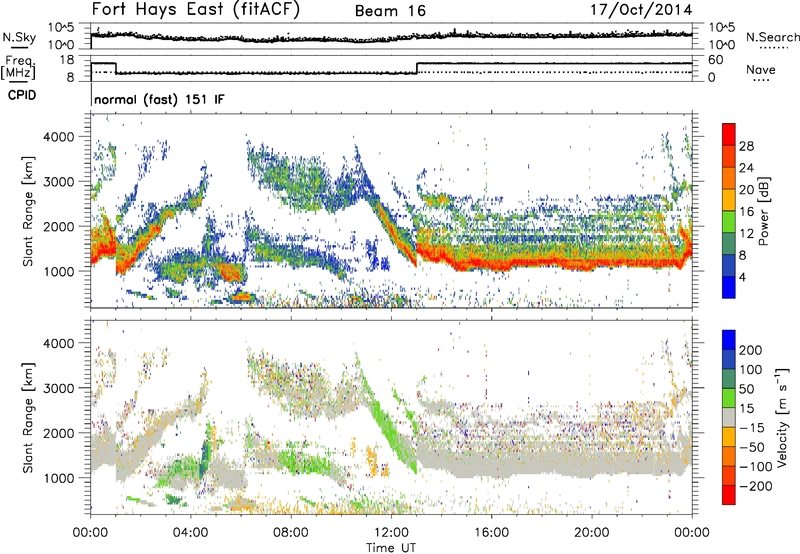Select '3000' tick on the velocity panel

point(58,388)
